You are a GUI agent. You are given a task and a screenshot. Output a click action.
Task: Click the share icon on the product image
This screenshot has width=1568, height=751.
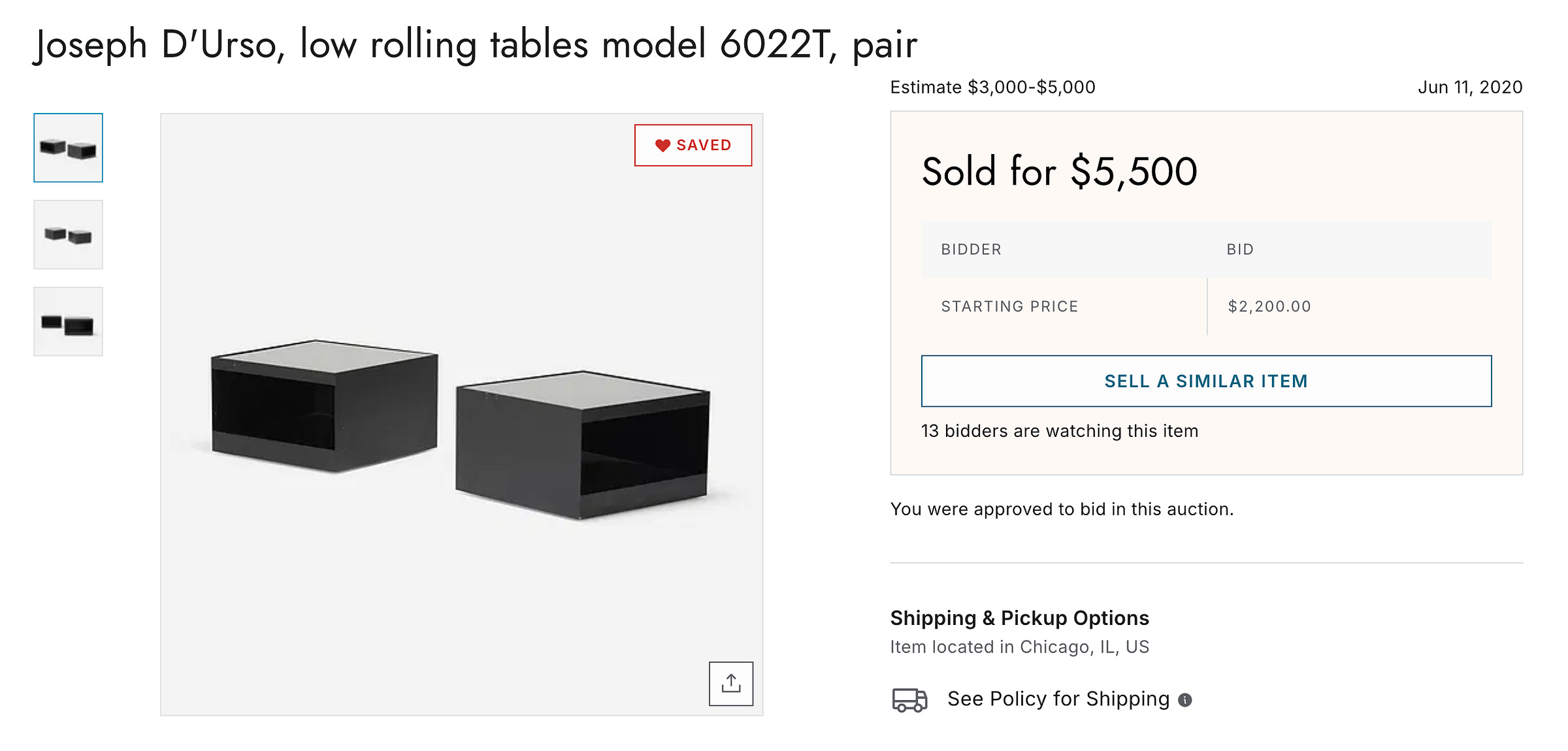coord(730,683)
